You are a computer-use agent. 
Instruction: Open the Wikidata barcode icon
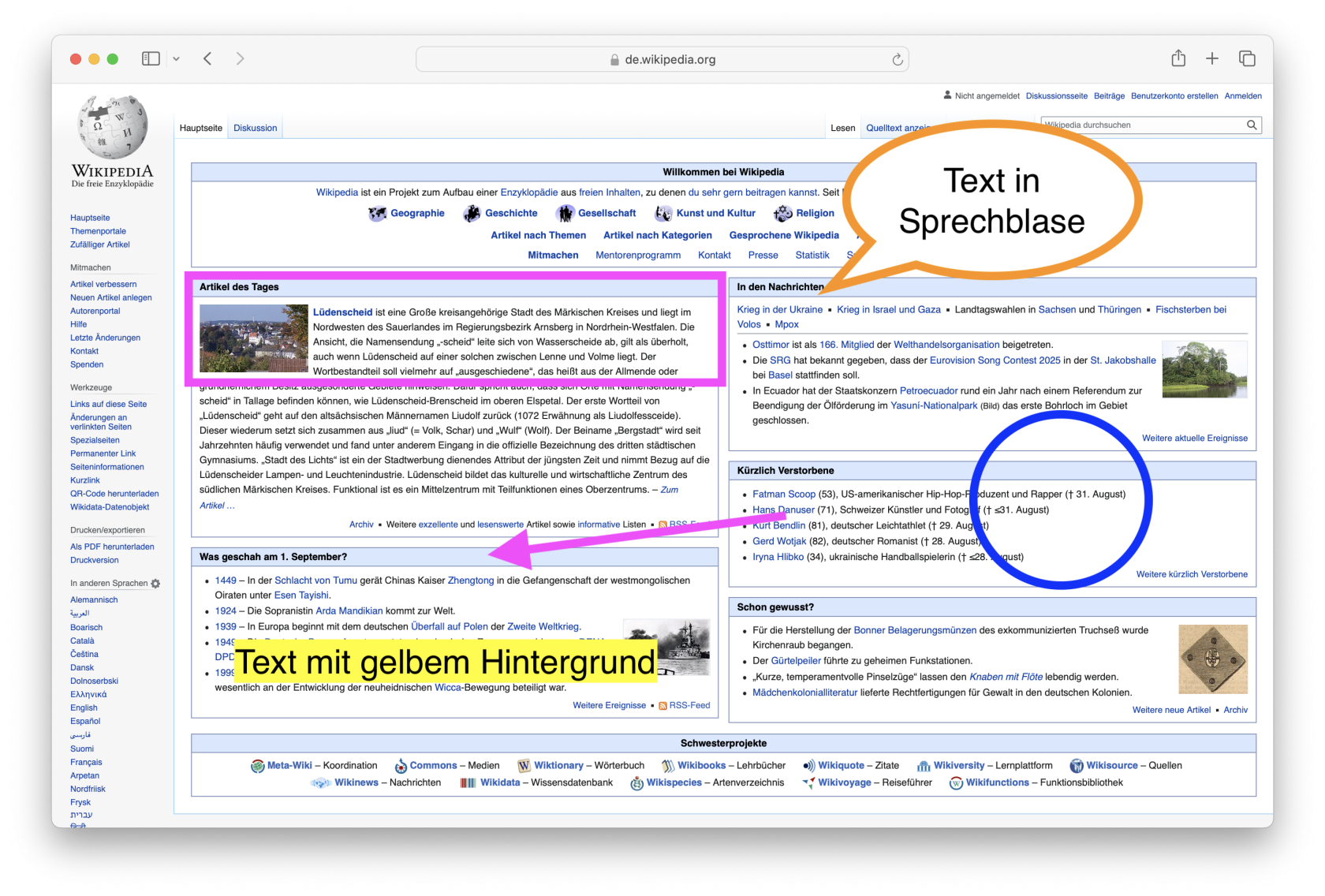tap(468, 782)
